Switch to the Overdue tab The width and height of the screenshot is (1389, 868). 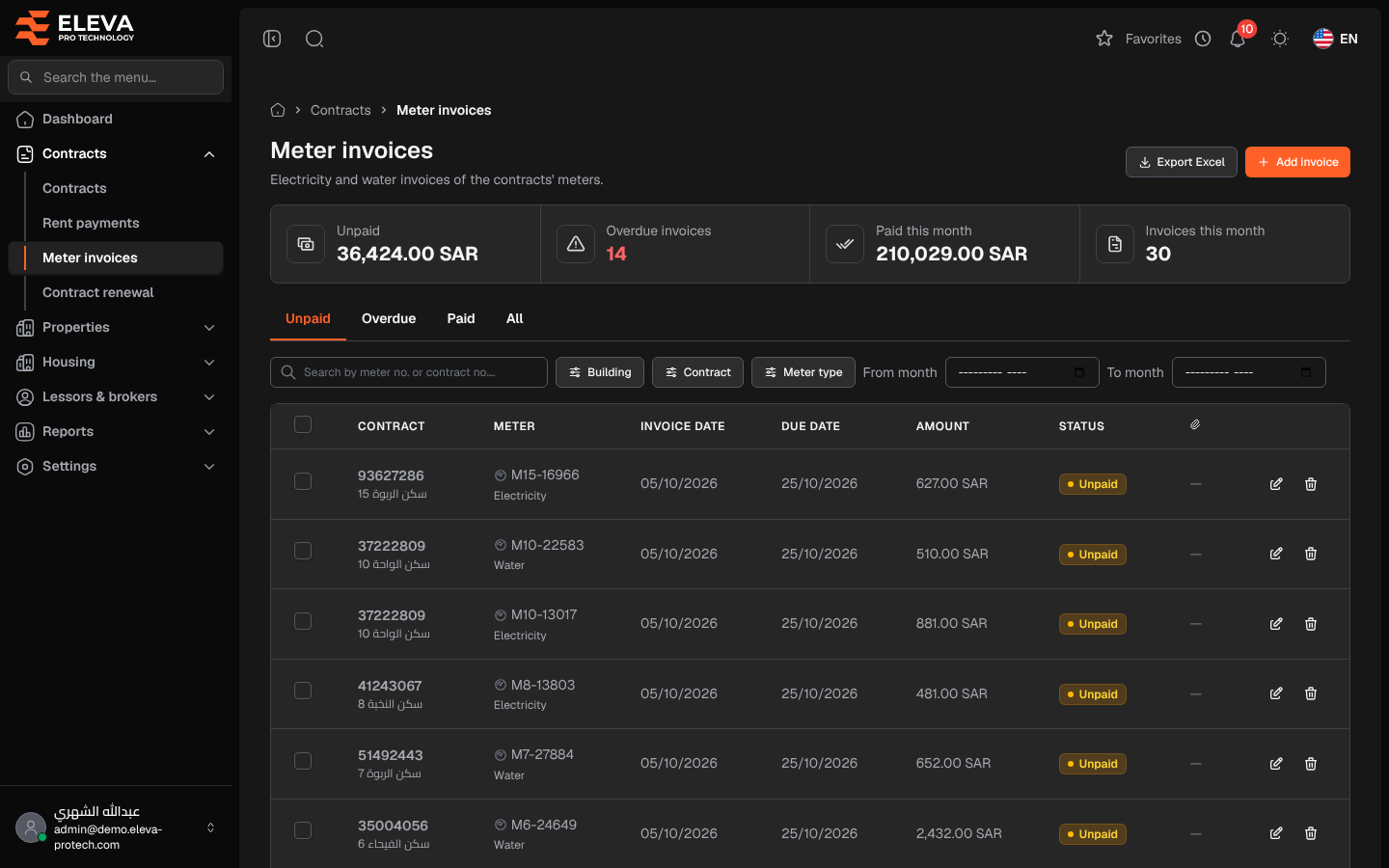389,318
